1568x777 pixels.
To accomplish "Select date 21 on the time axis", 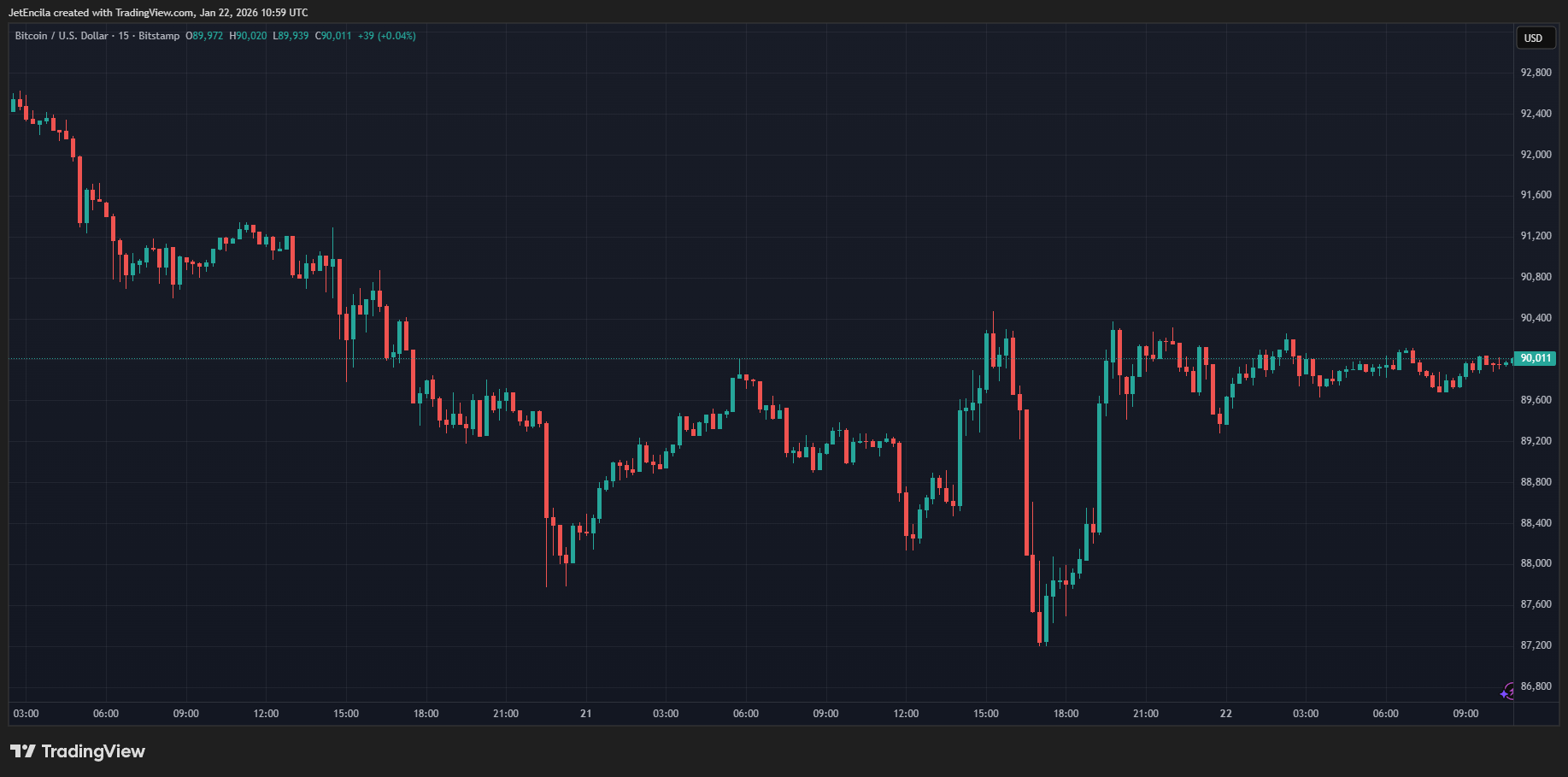I will coord(585,714).
